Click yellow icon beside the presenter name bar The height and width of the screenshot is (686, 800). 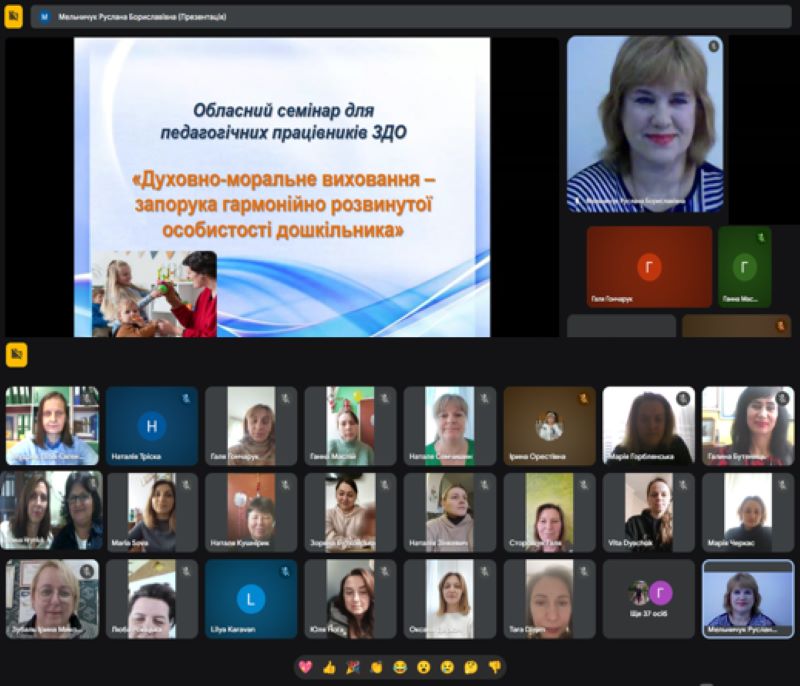click(14, 17)
